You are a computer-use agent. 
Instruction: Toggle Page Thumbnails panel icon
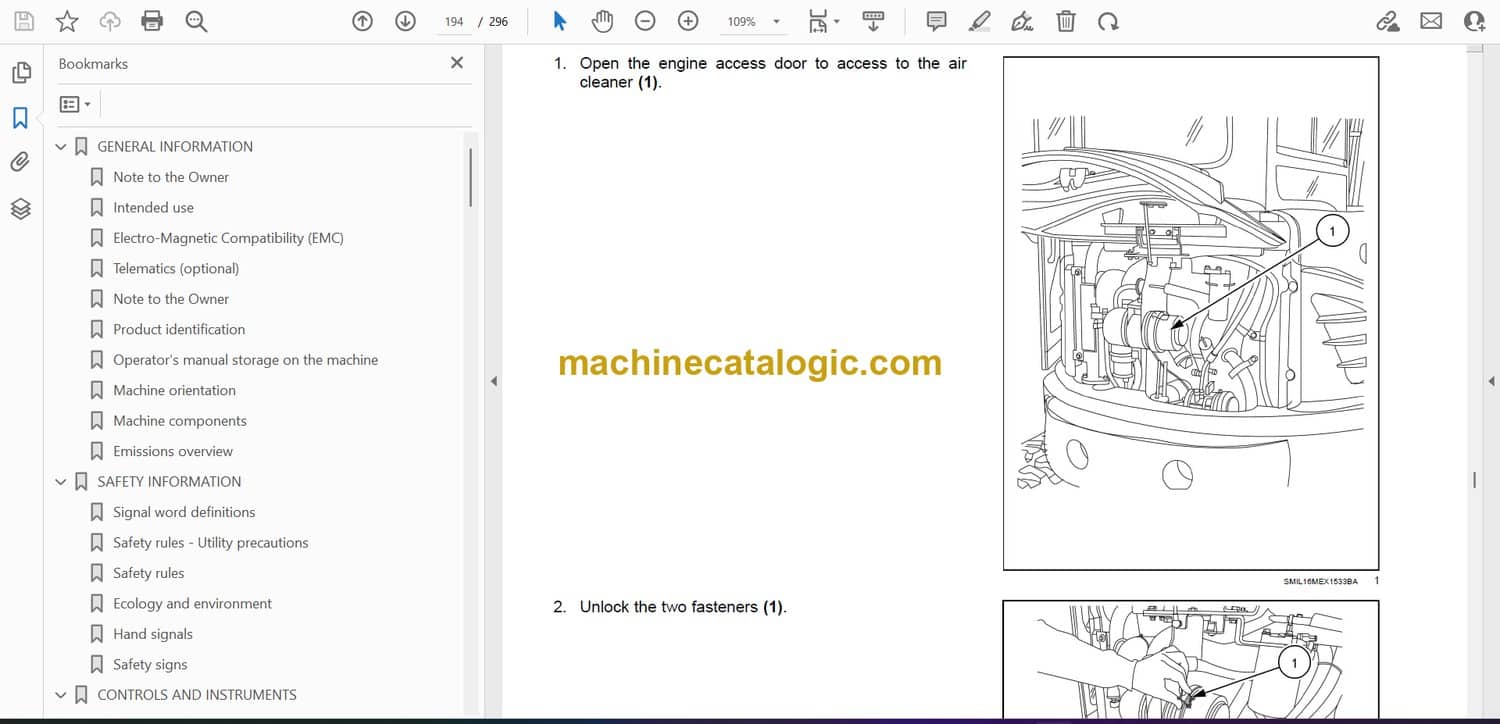(x=20, y=73)
